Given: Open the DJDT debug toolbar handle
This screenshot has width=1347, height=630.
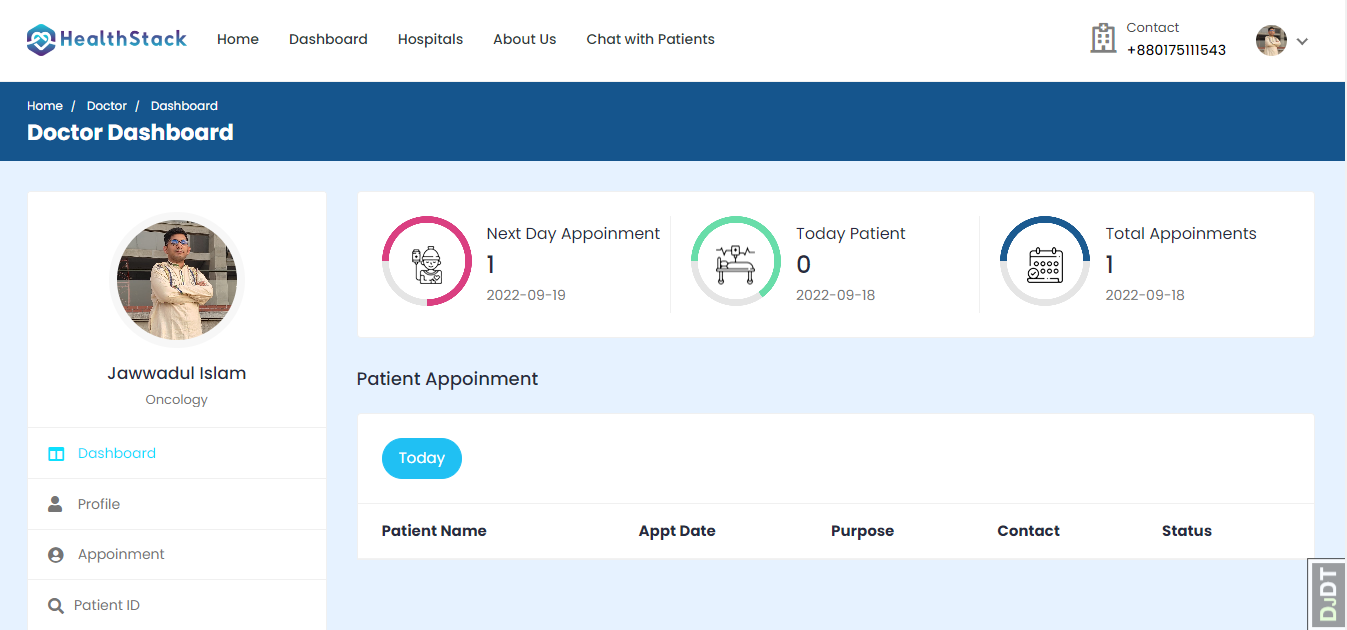Looking at the screenshot, I should [x=1327, y=594].
